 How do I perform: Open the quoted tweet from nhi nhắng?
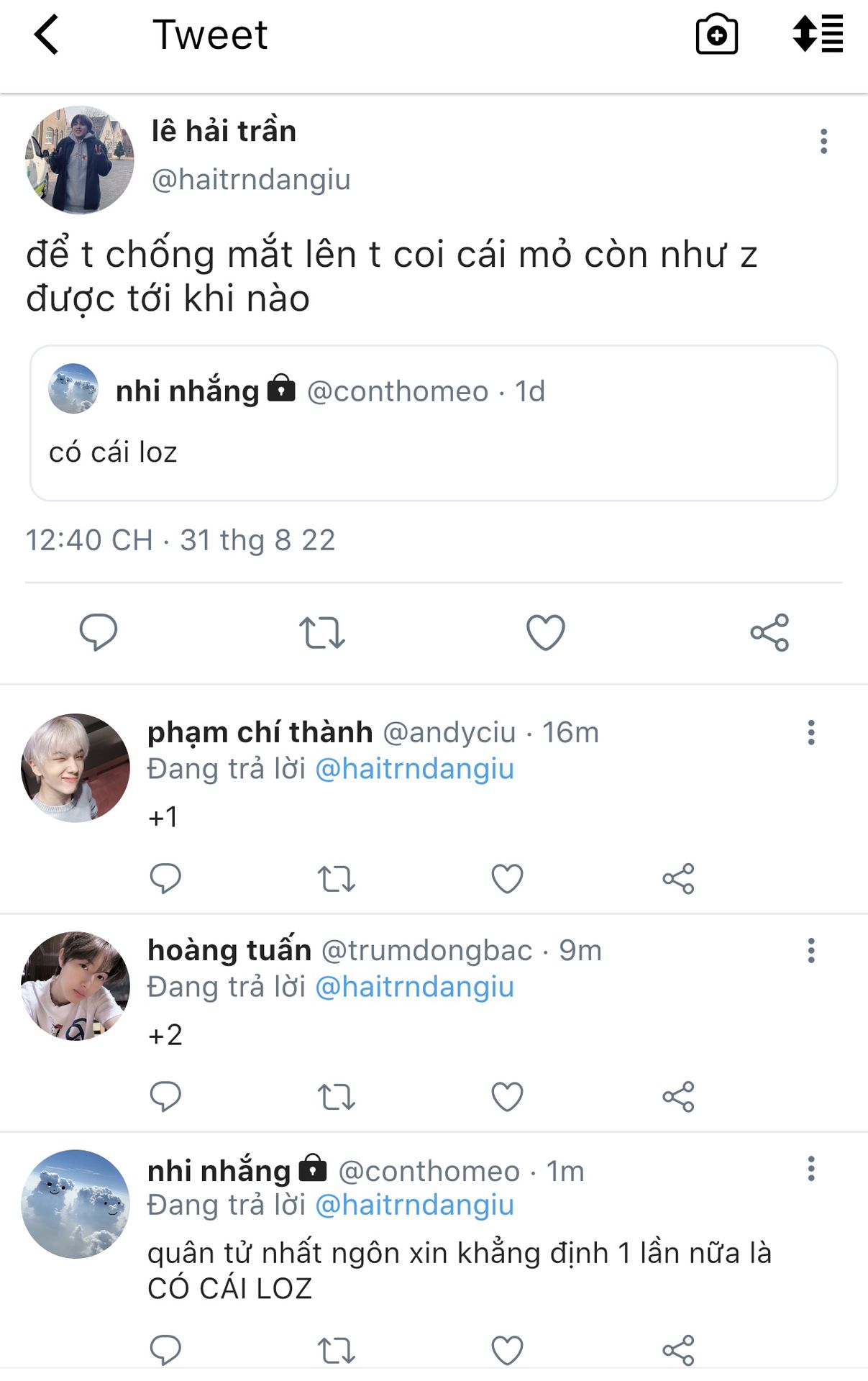pyautogui.click(x=434, y=423)
